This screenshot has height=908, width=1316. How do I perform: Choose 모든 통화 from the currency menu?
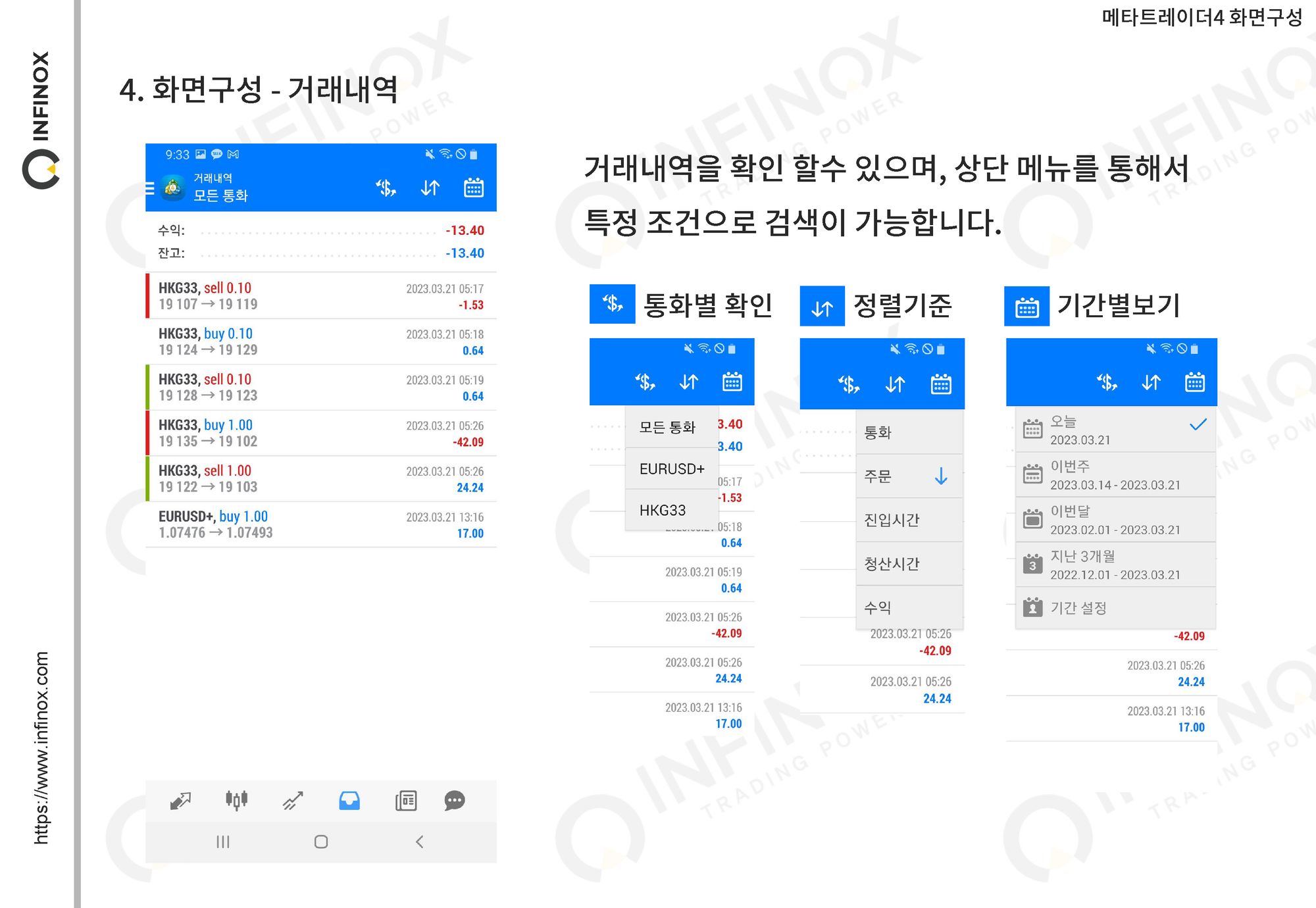pyautogui.click(x=671, y=428)
